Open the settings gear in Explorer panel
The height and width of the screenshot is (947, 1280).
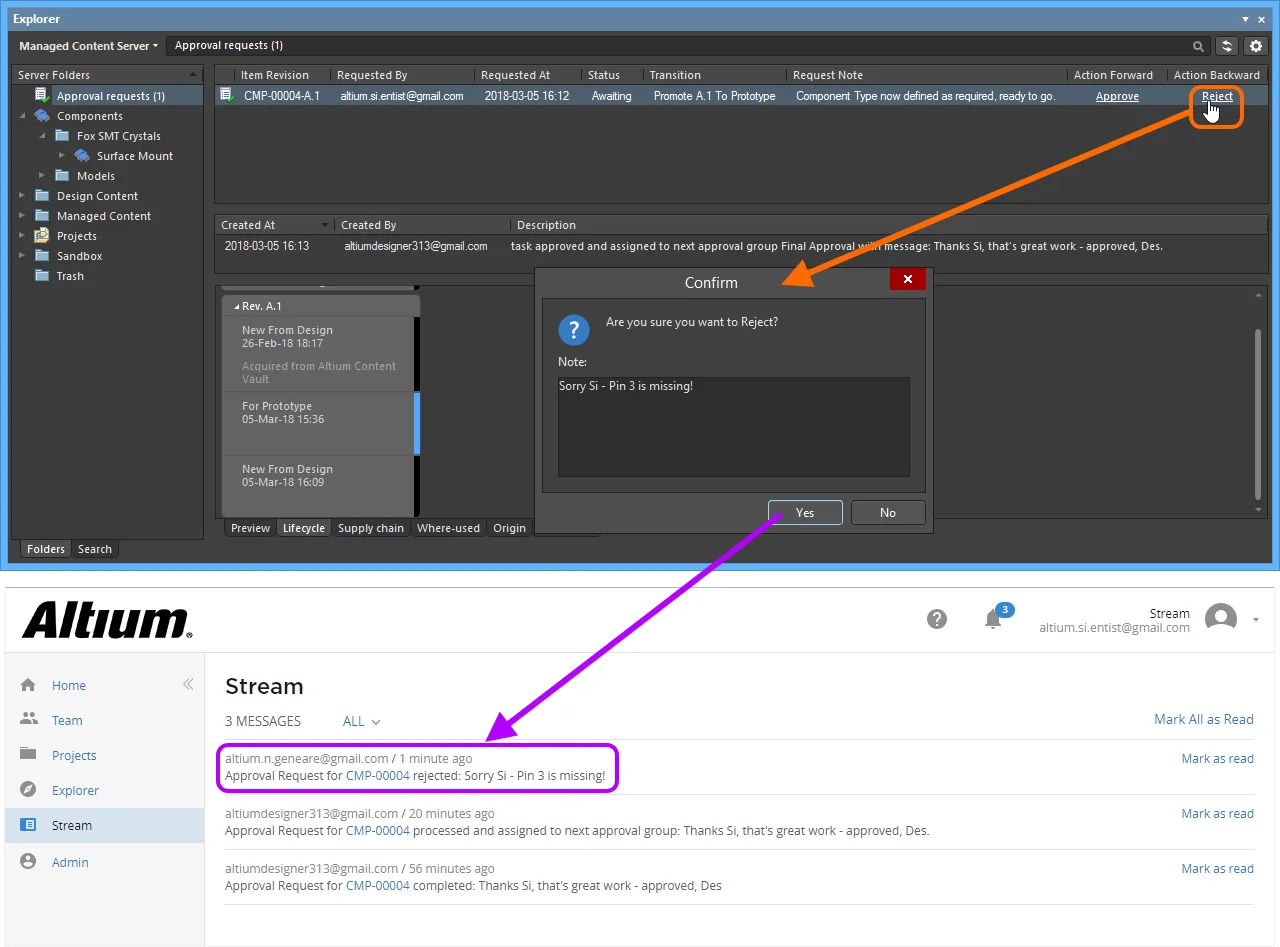[1256, 46]
